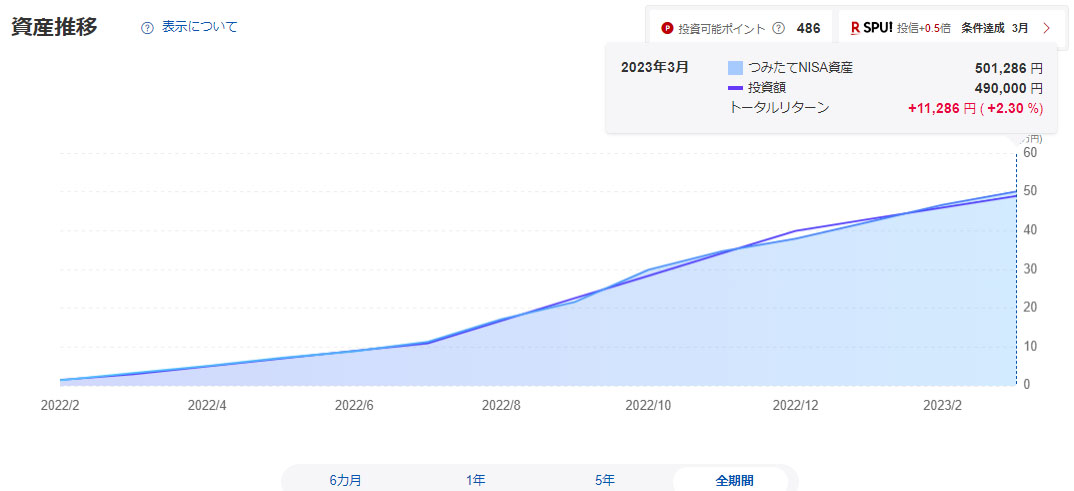Click the 2022/12 x-axis label

point(795,405)
